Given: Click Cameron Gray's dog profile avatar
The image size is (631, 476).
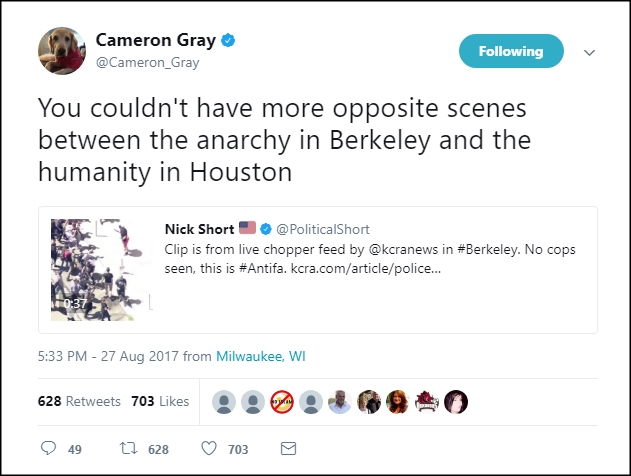Looking at the screenshot, I should (x=62, y=51).
